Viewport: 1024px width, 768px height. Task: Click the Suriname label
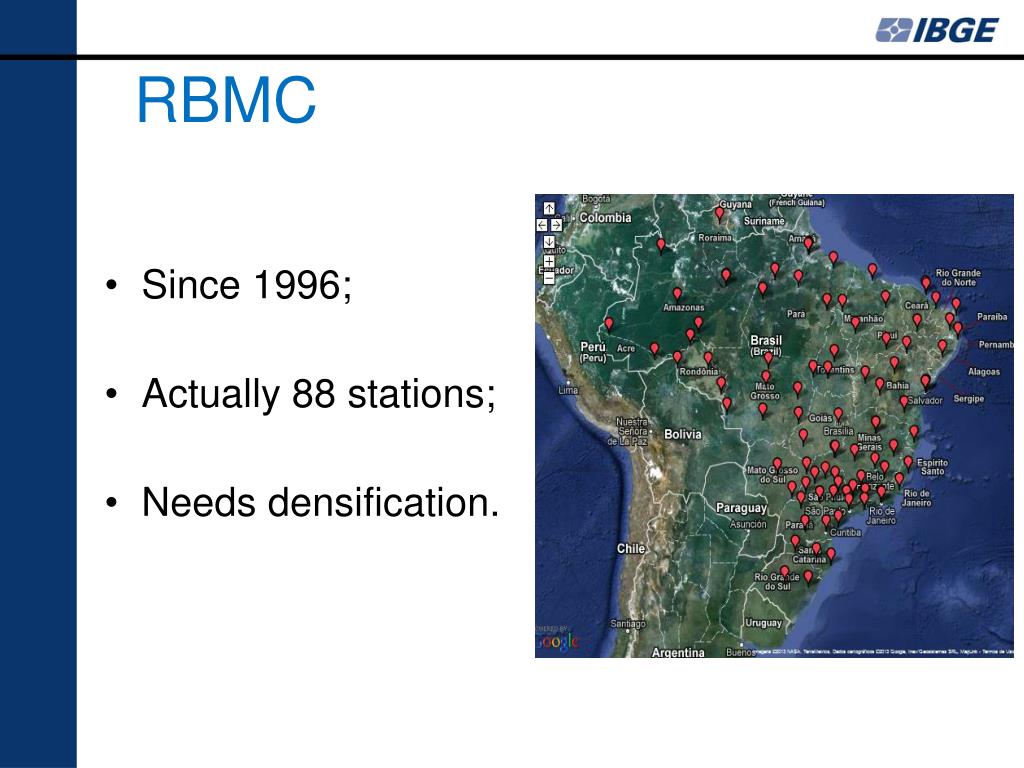point(764,221)
